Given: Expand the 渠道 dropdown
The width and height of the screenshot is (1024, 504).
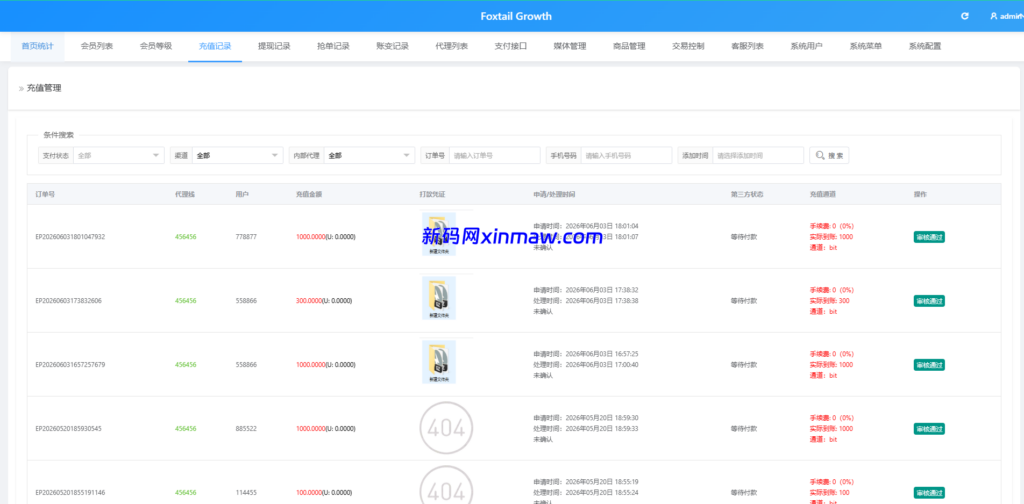Looking at the screenshot, I should point(237,155).
